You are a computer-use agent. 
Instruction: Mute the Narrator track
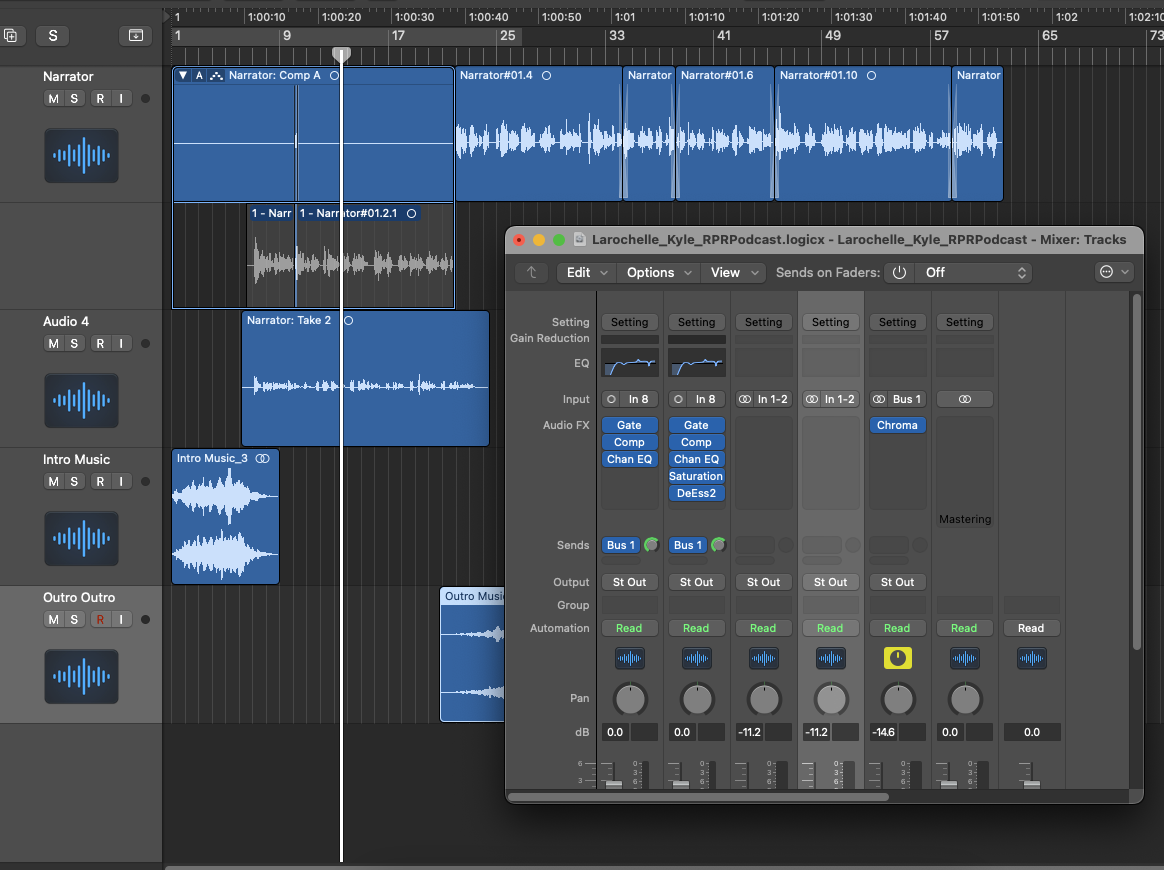pos(53,99)
